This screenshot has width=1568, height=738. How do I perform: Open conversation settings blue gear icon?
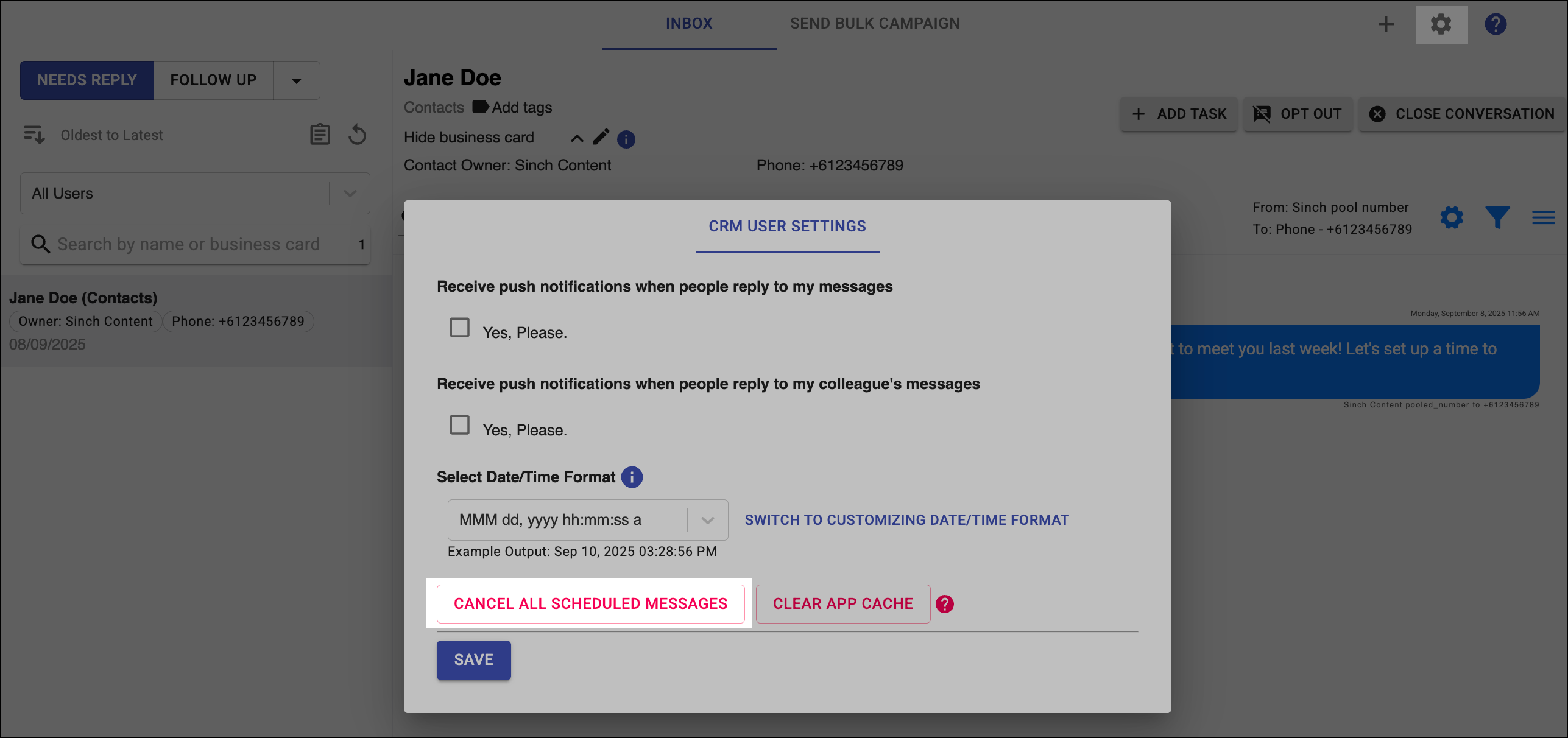coord(1452,217)
